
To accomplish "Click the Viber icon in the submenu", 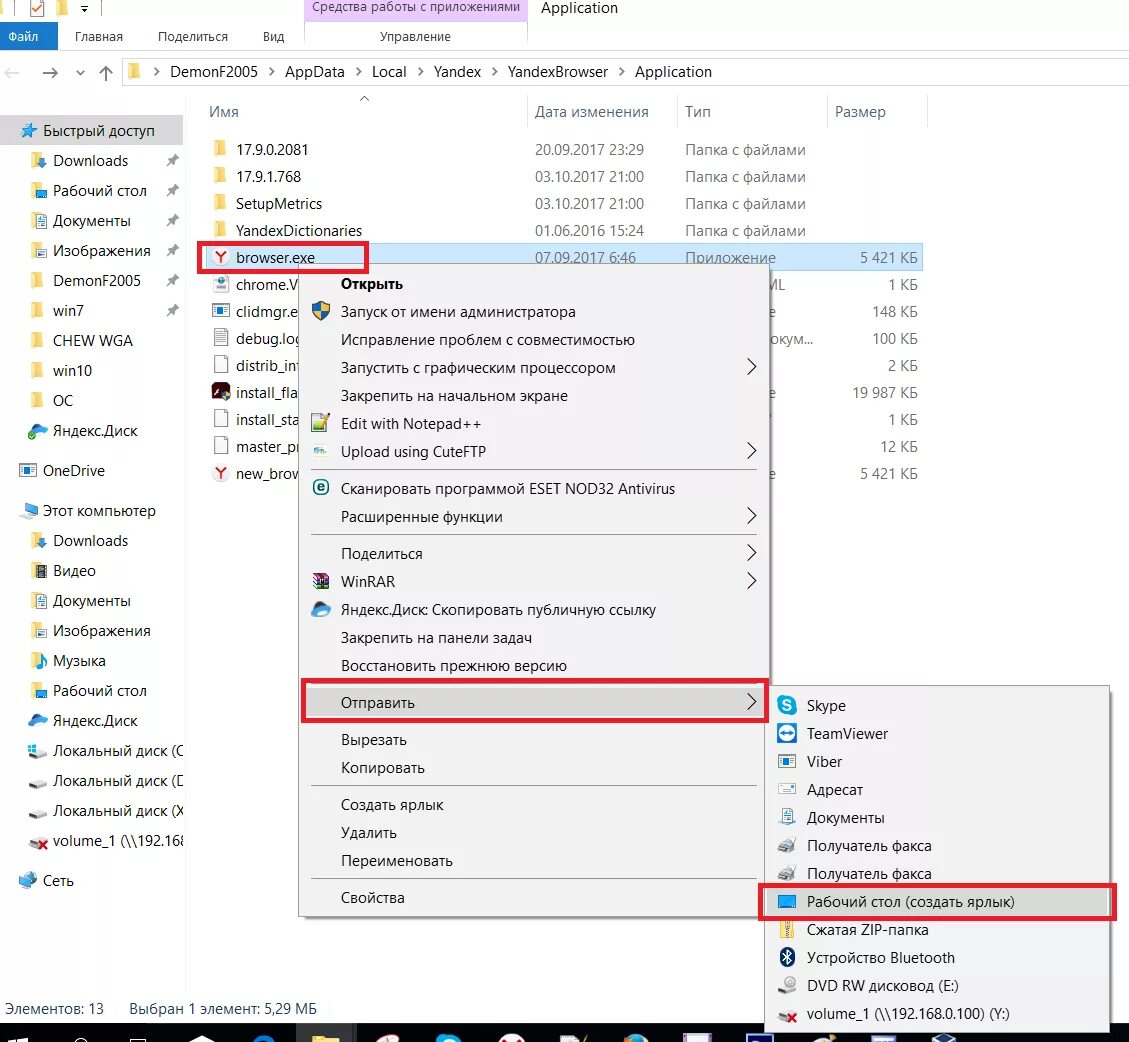I will pyautogui.click(x=787, y=761).
